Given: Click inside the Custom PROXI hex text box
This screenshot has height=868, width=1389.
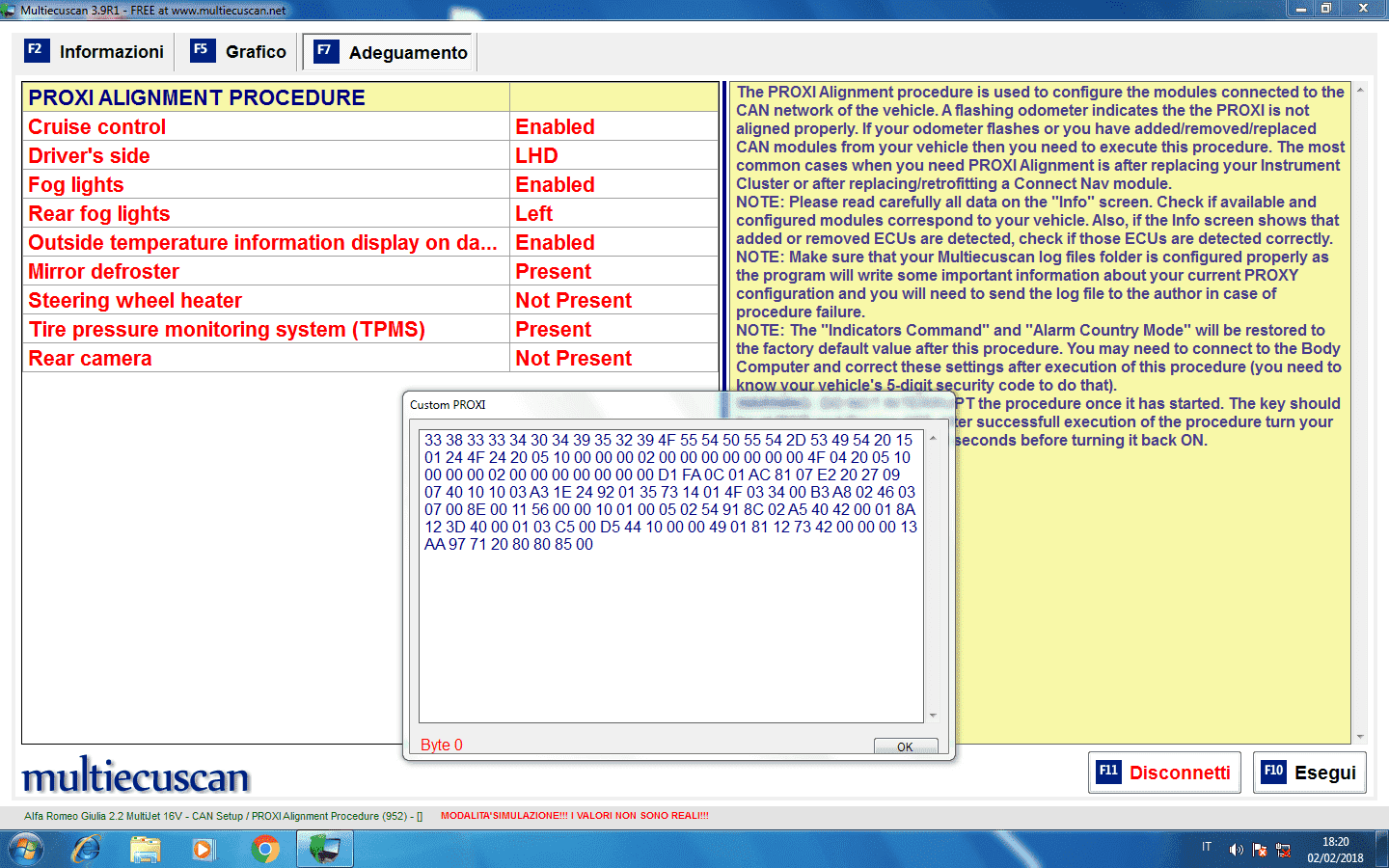Looking at the screenshot, I should (671, 576).
